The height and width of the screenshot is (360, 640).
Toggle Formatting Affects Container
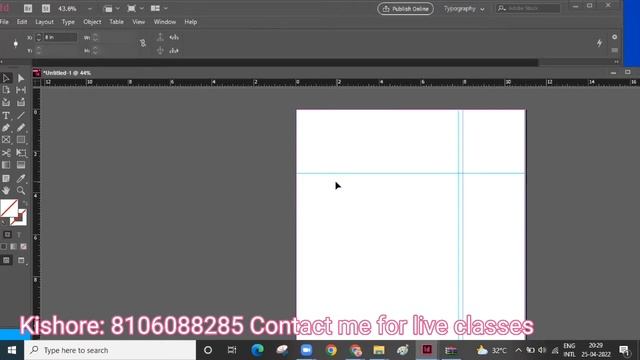click(x=7, y=234)
